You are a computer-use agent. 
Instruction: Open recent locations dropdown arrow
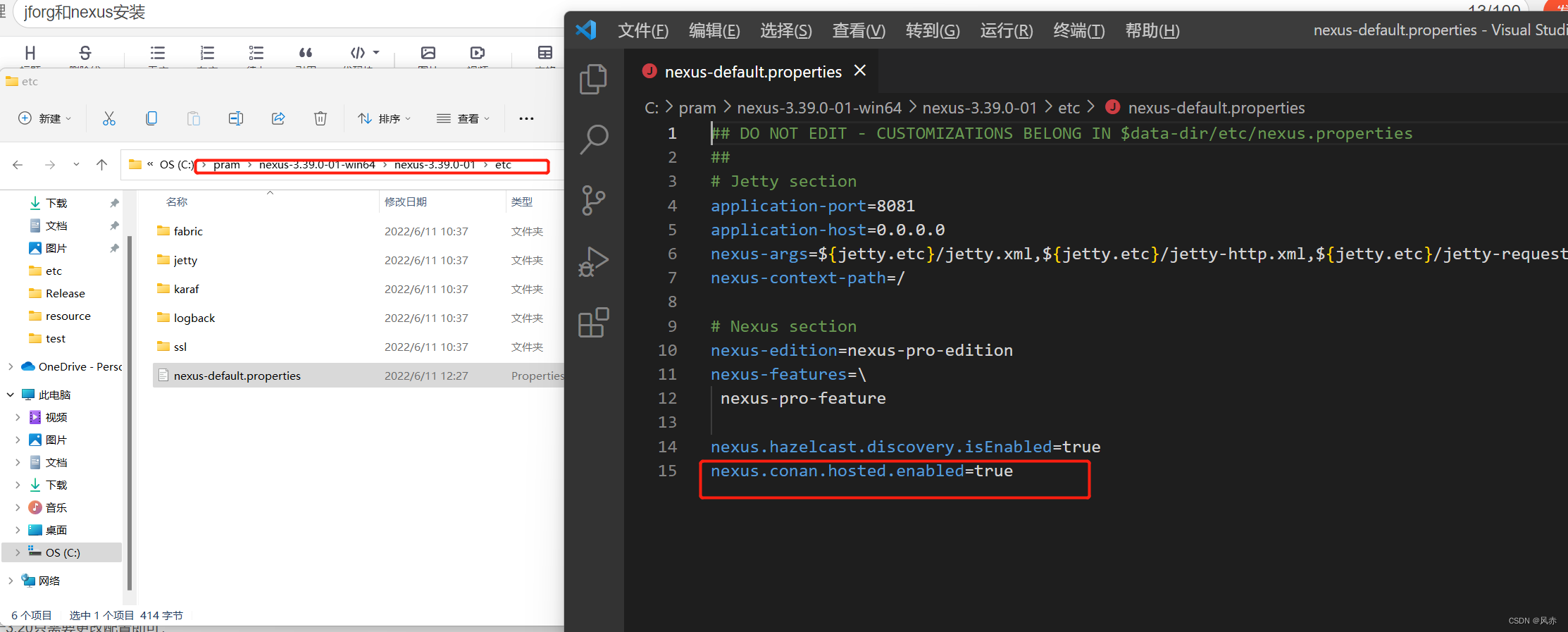coord(76,165)
